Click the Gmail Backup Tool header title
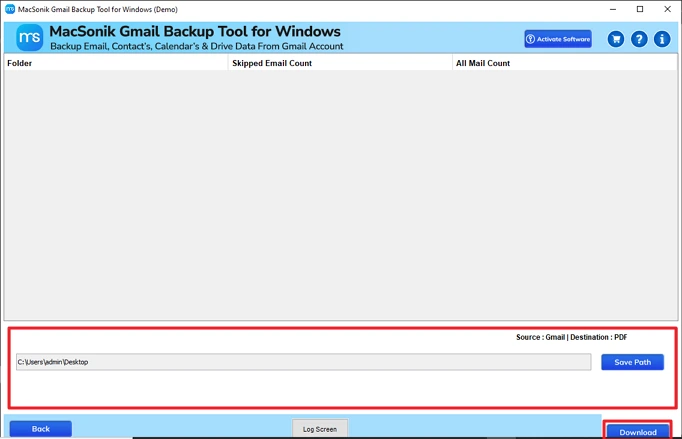The height and width of the screenshot is (439, 682). [x=195, y=31]
